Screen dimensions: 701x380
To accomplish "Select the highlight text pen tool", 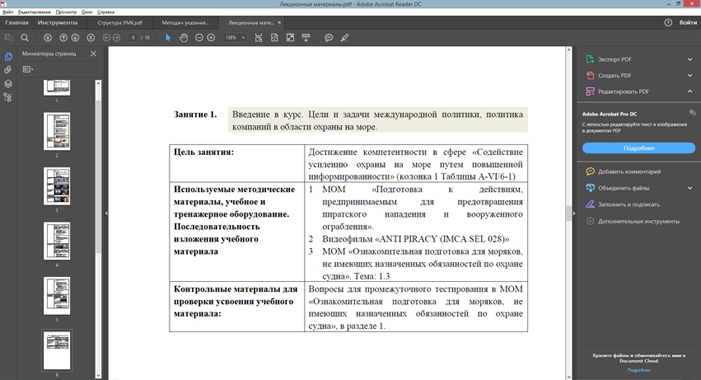I will pyautogui.click(x=344, y=38).
